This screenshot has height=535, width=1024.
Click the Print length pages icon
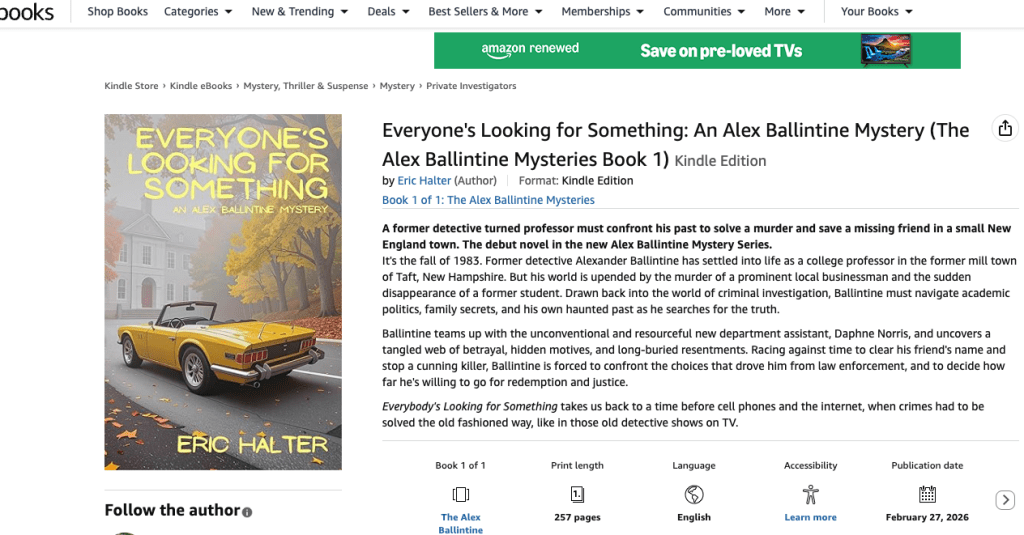(x=577, y=494)
